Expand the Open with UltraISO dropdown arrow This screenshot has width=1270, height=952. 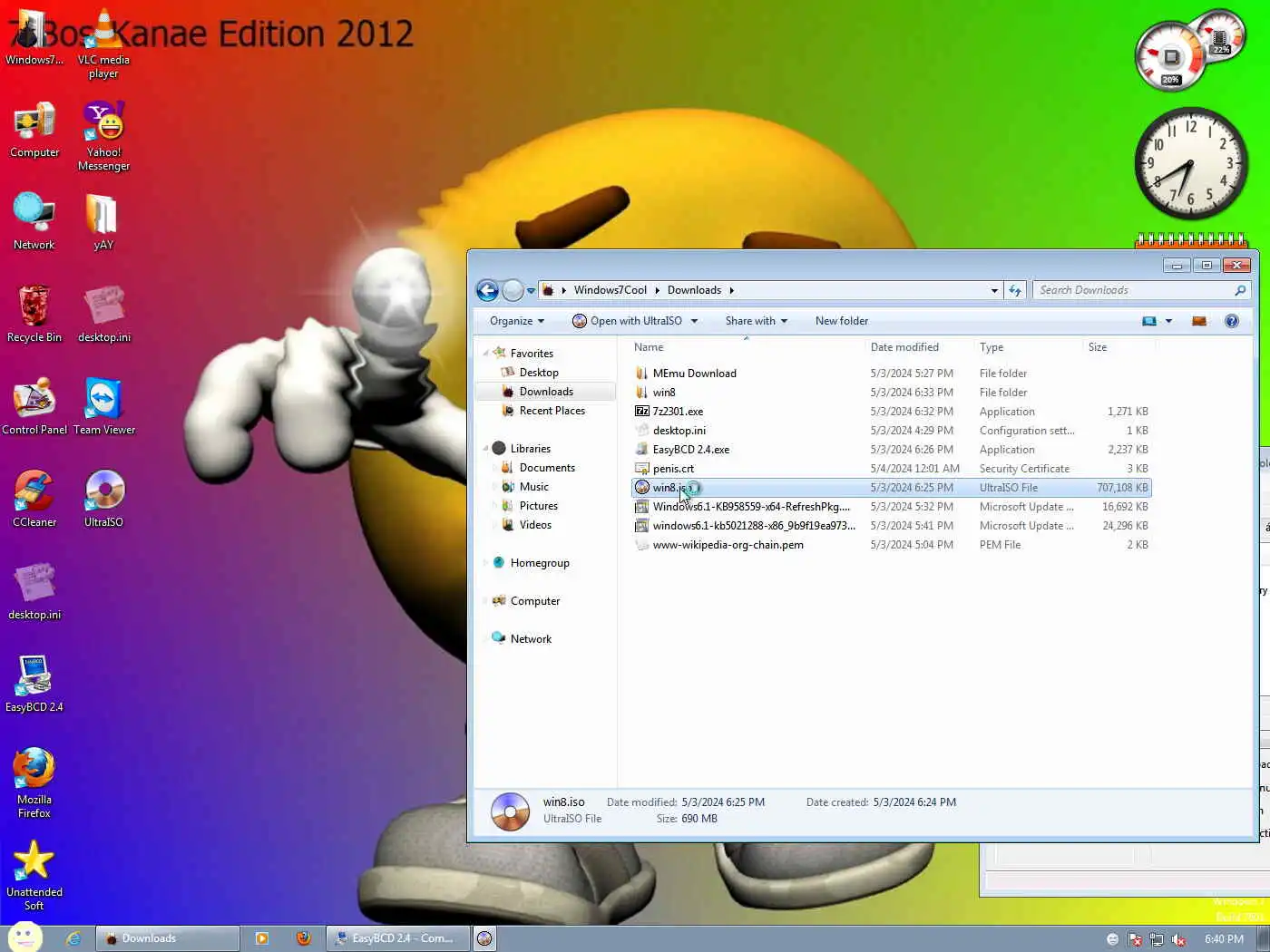694,321
